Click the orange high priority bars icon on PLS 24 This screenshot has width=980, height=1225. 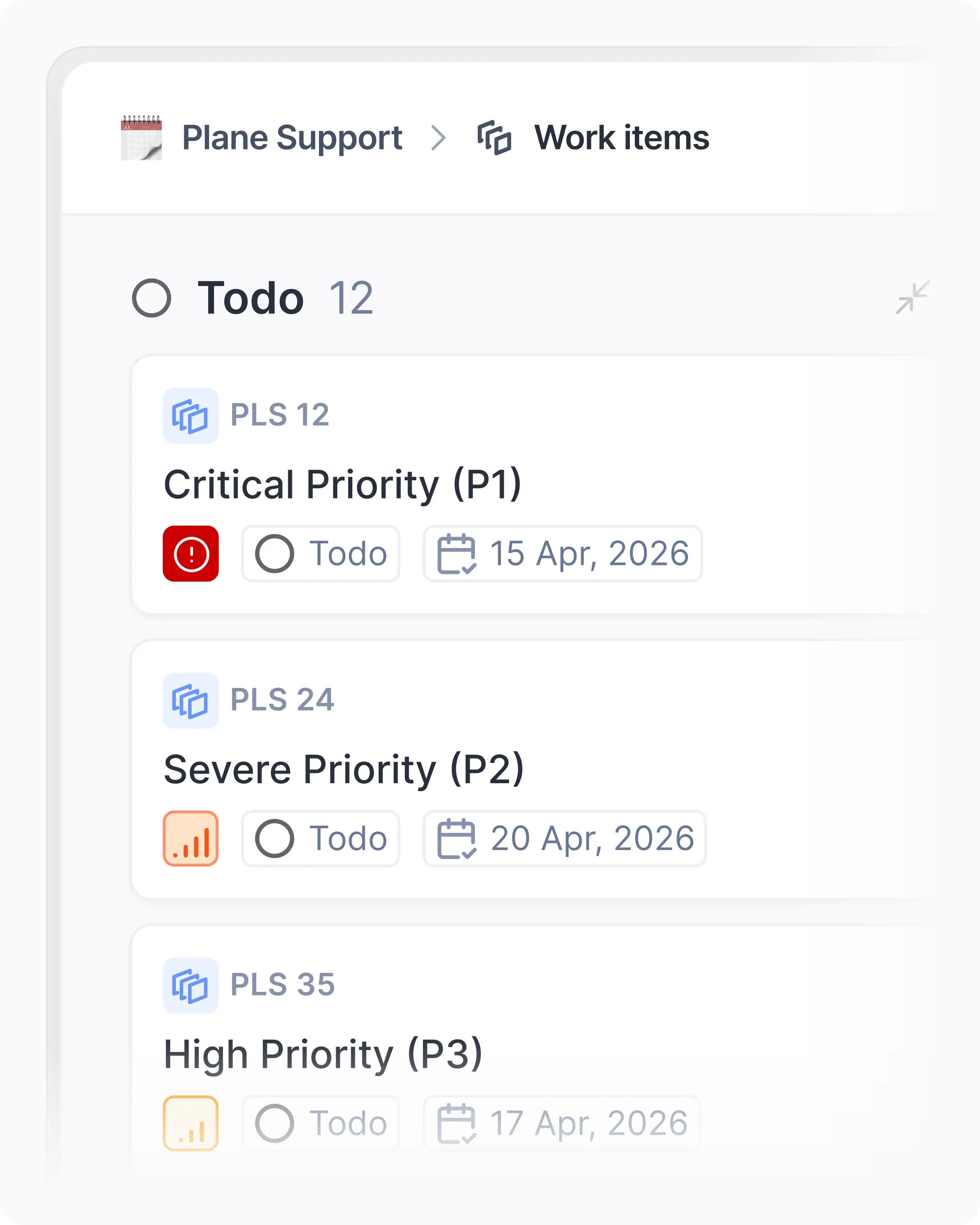click(x=191, y=838)
